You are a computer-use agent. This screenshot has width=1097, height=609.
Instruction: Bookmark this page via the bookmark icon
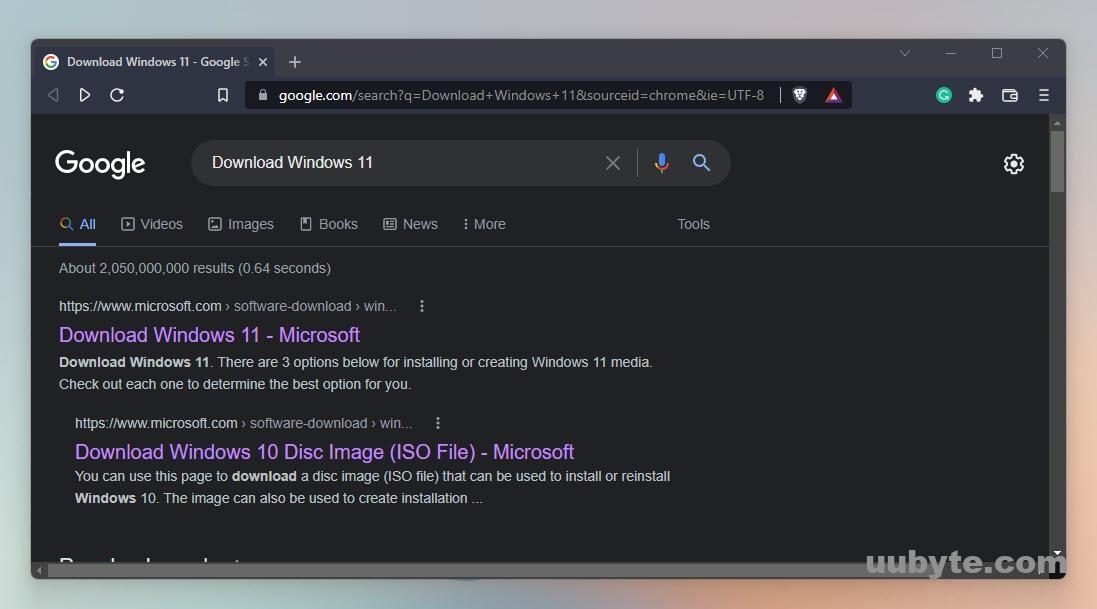[x=223, y=95]
